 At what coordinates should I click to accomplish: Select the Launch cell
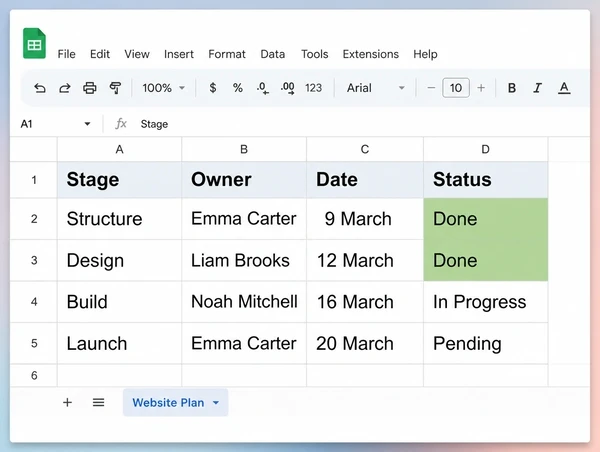click(x=119, y=343)
